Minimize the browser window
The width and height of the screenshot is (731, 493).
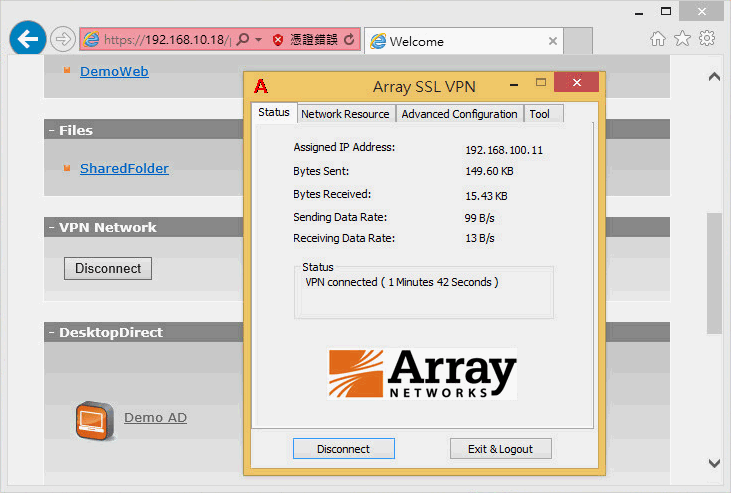point(639,12)
